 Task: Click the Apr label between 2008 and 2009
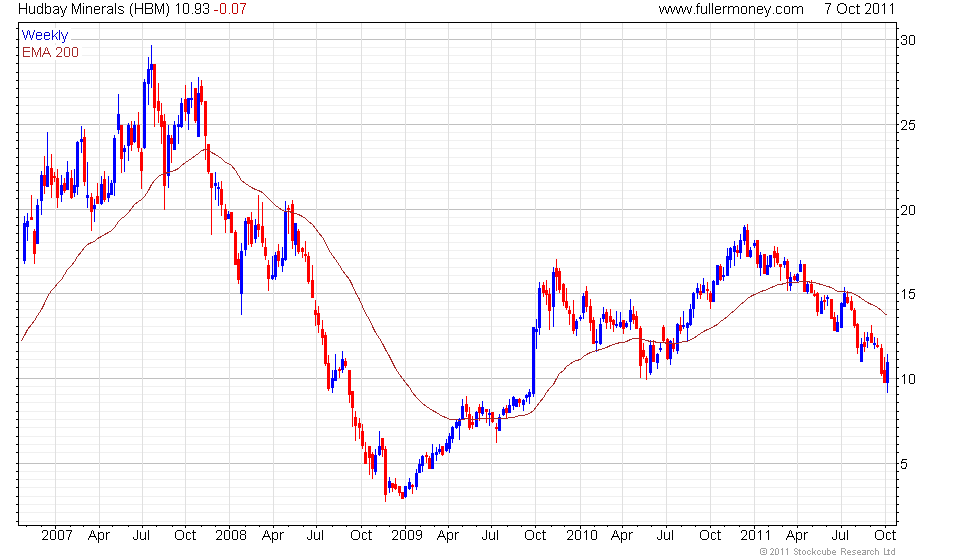coord(272,536)
